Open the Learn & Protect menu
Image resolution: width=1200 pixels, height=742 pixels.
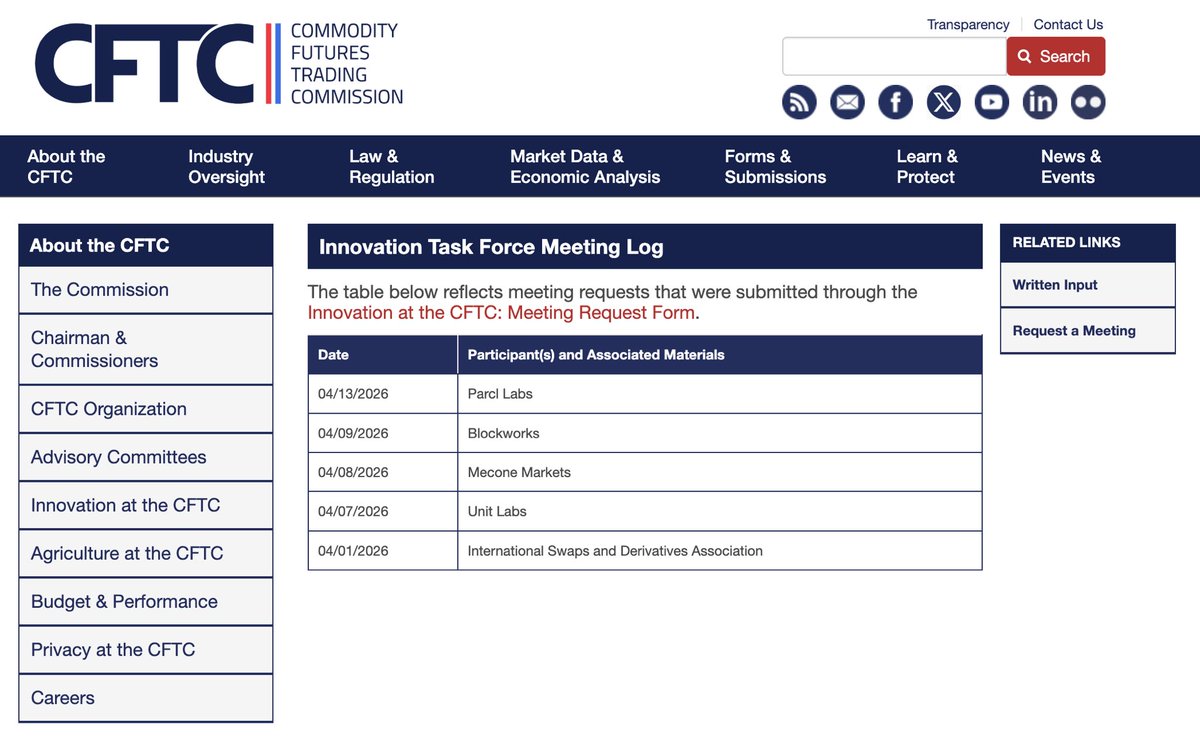(927, 167)
